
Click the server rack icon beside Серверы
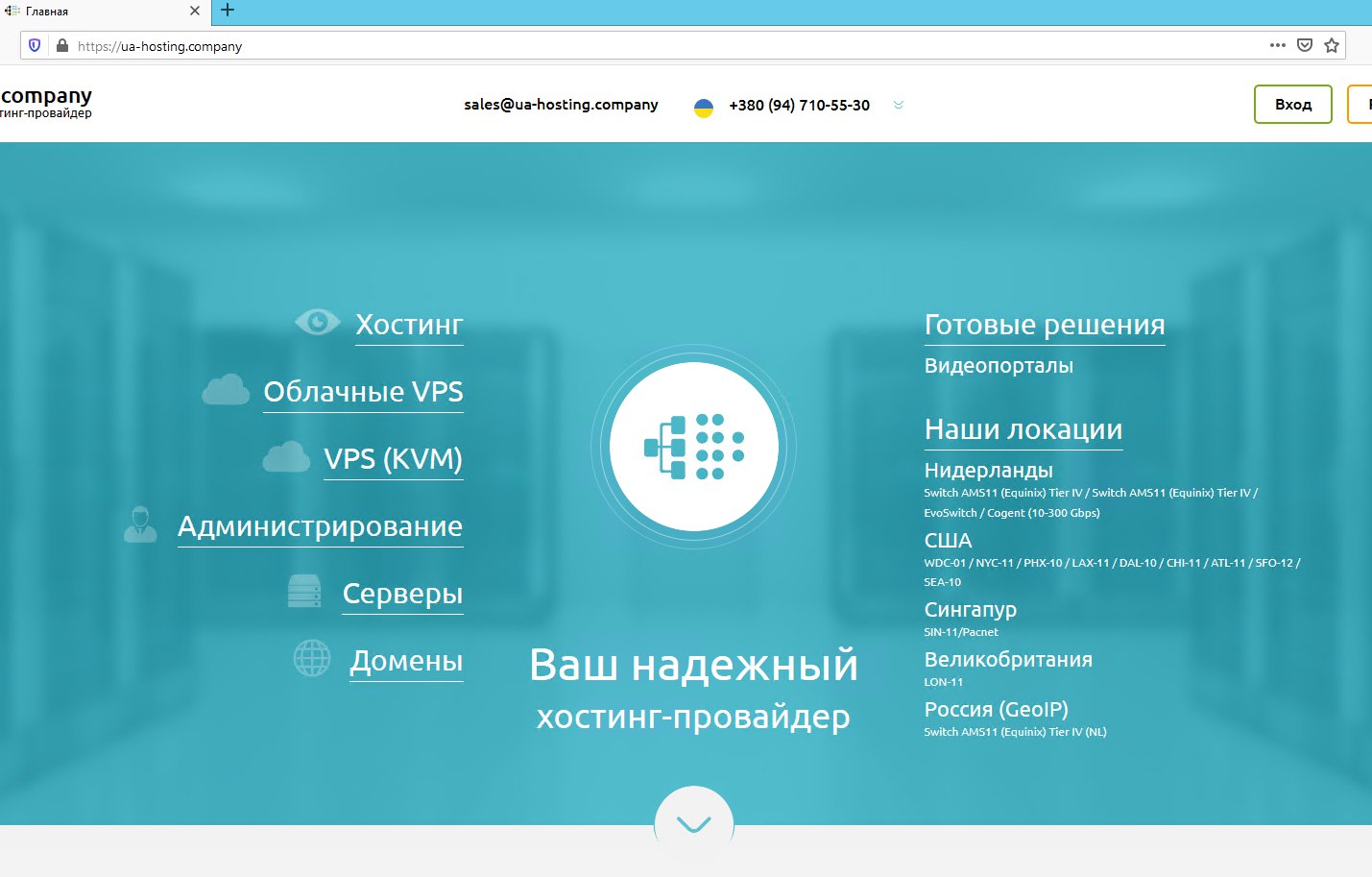pyautogui.click(x=304, y=591)
